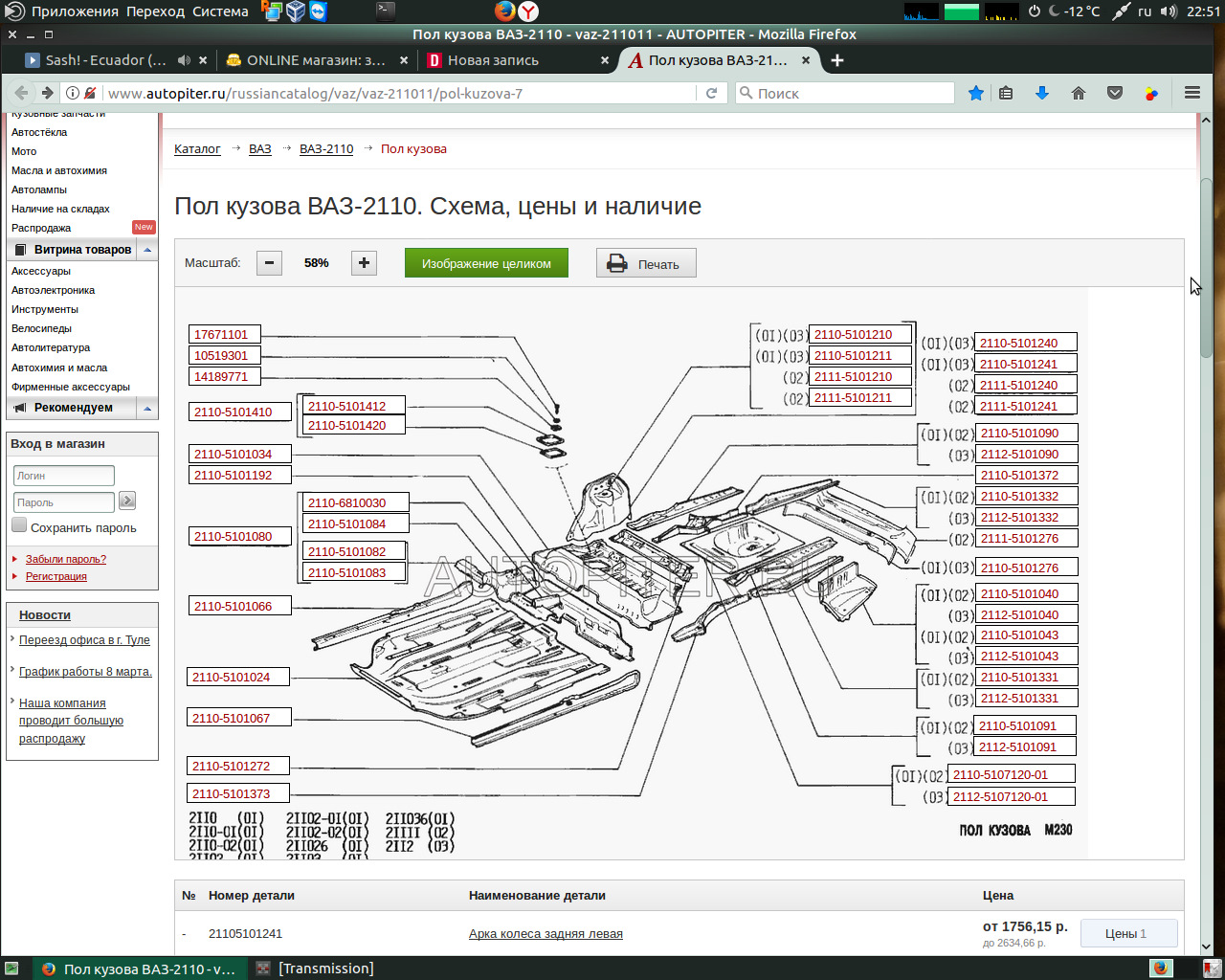Click the forward navigation arrow

click(x=47, y=93)
